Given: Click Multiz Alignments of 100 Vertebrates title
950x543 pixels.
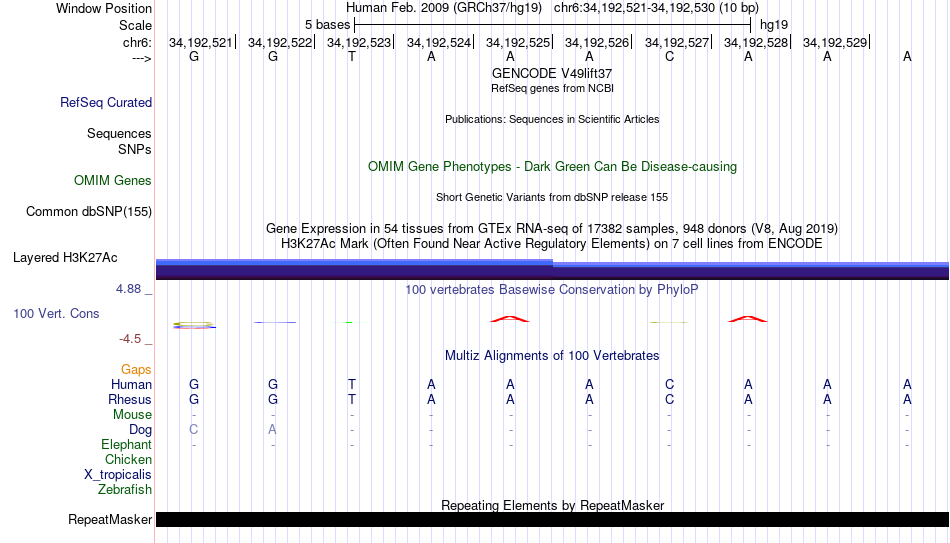Looking at the screenshot, I should click(552, 356).
